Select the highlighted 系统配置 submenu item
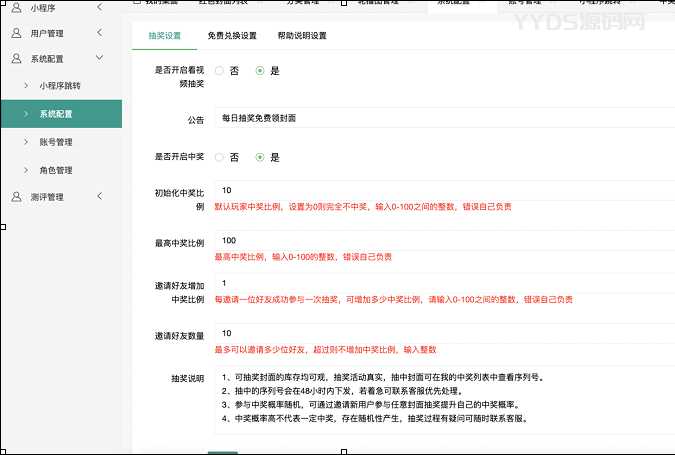 pos(61,114)
